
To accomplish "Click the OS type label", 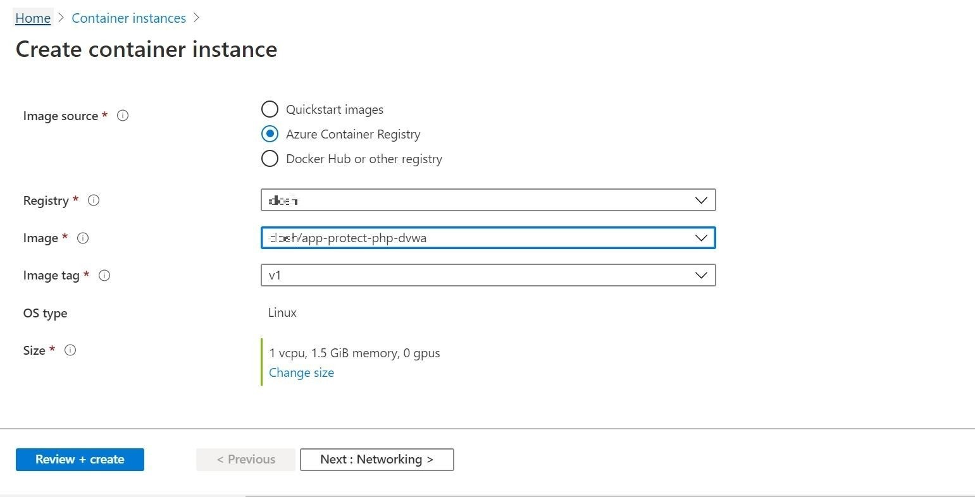I will coord(45,313).
